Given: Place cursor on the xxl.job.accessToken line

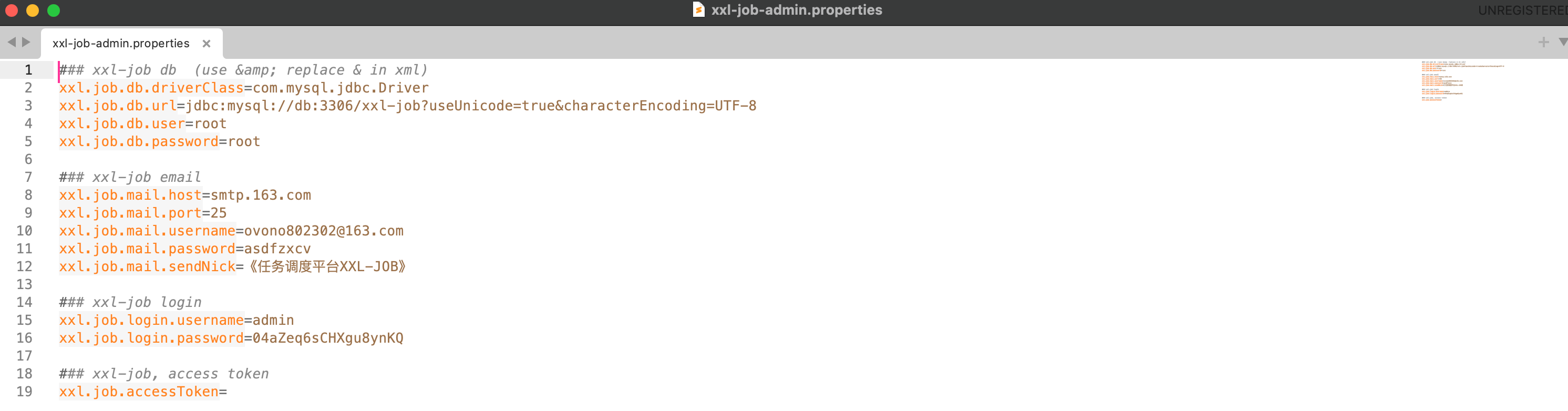Looking at the screenshot, I should point(139,392).
